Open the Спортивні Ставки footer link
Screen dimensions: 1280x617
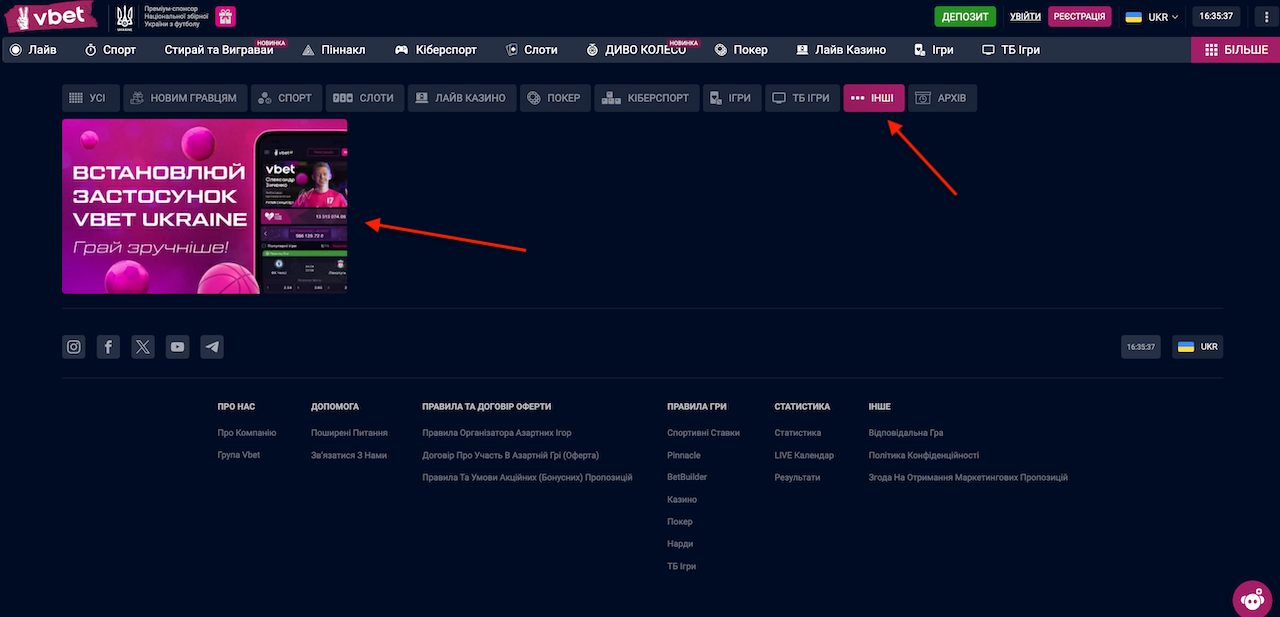click(x=703, y=433)
